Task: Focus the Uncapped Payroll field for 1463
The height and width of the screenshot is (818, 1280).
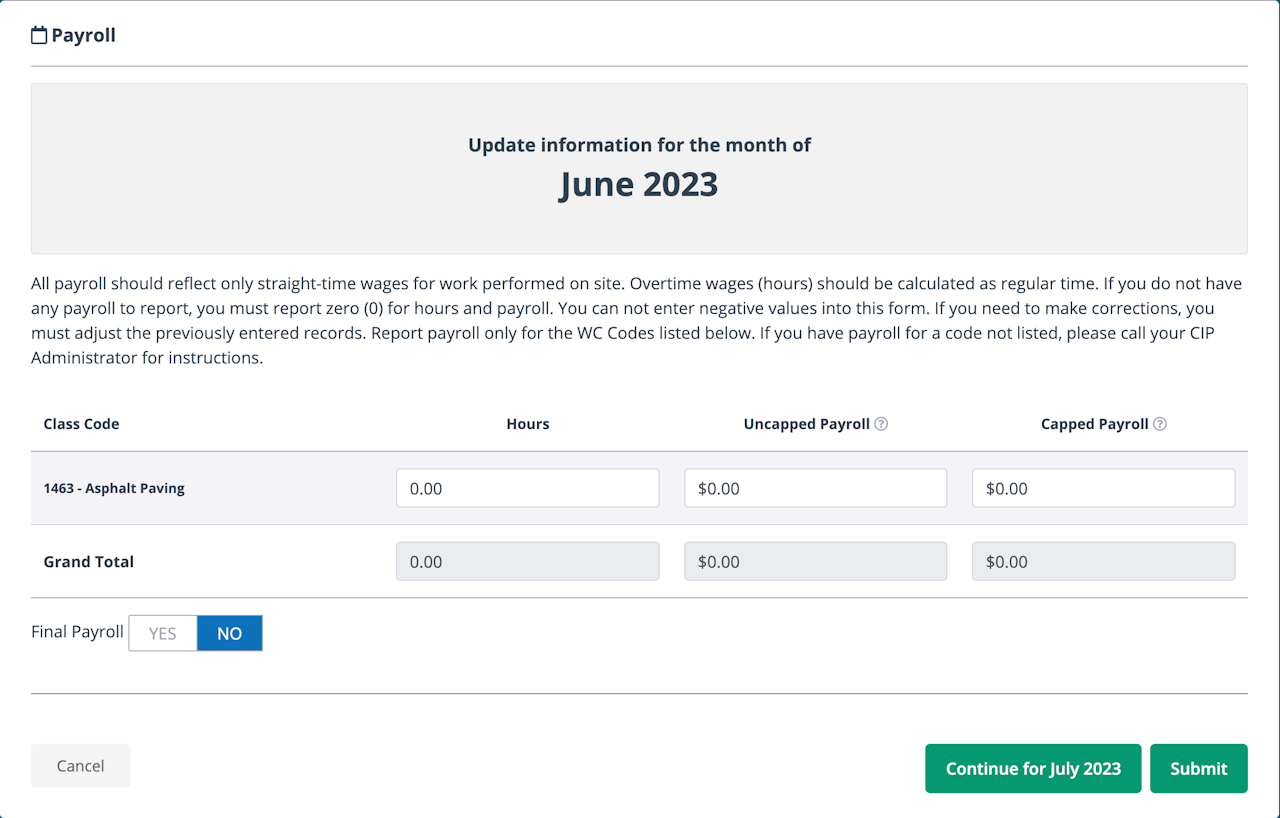Action: [x=815, y=488]
